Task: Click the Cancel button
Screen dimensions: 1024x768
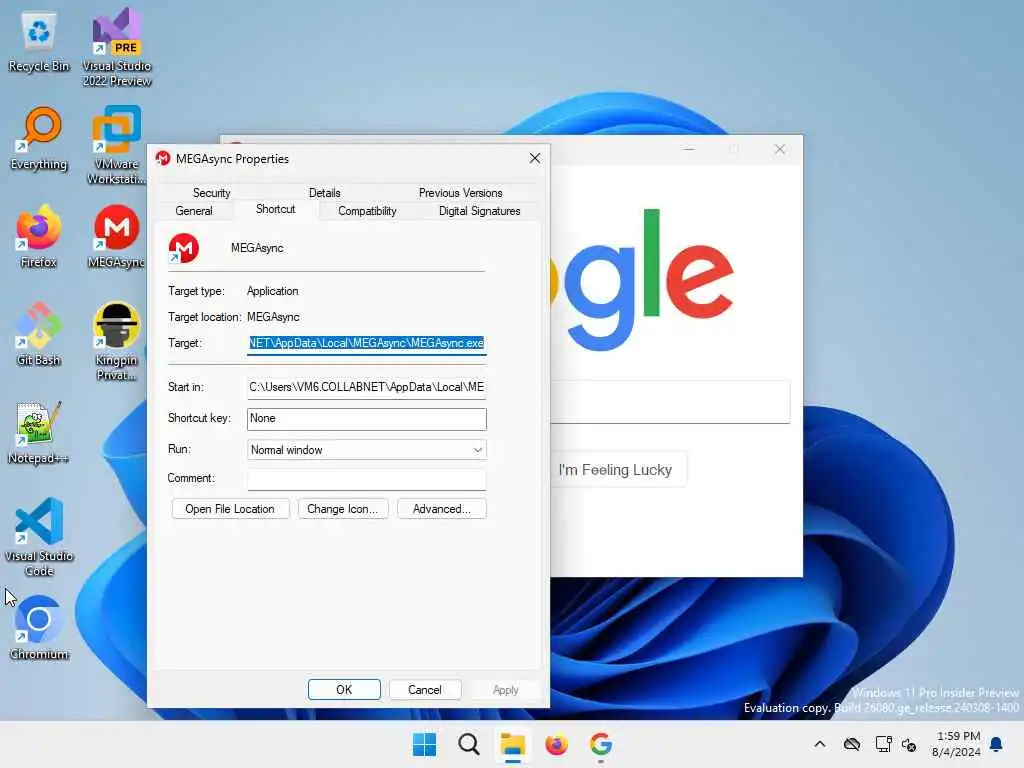Action: point(424,690)
